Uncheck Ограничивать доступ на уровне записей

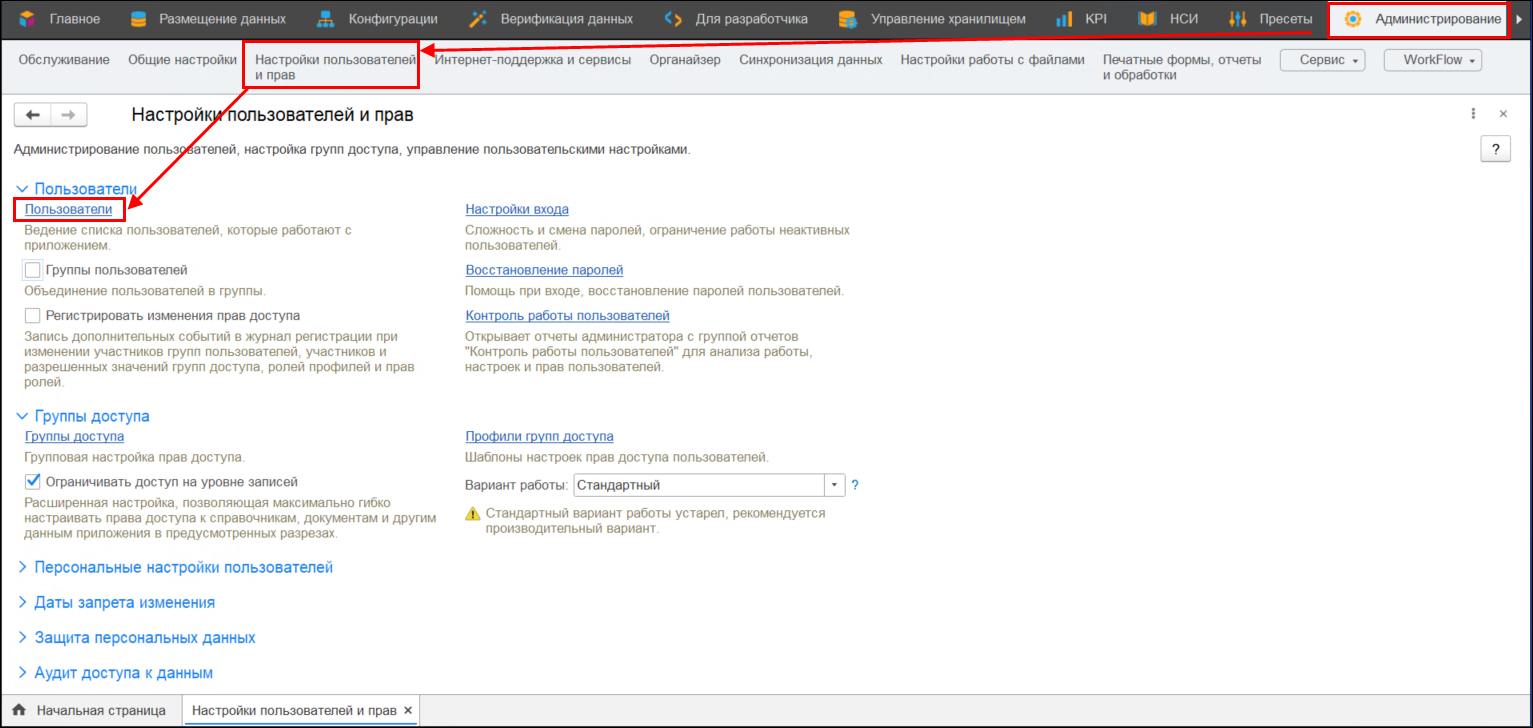click(32, 481)
